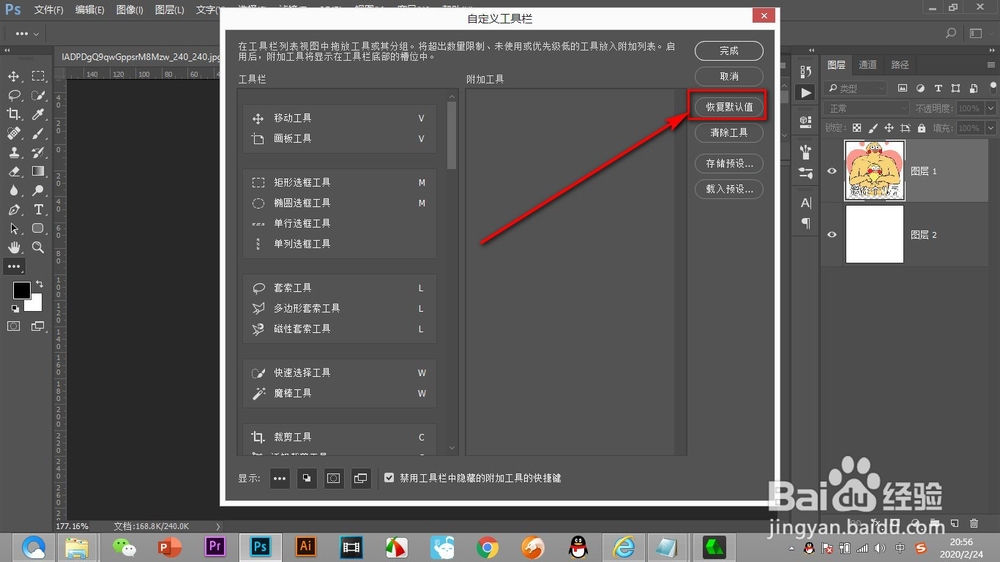1000x562 pixels.
Task: Select the Lasso tool in the left toolbox
Action: point(13,95)
